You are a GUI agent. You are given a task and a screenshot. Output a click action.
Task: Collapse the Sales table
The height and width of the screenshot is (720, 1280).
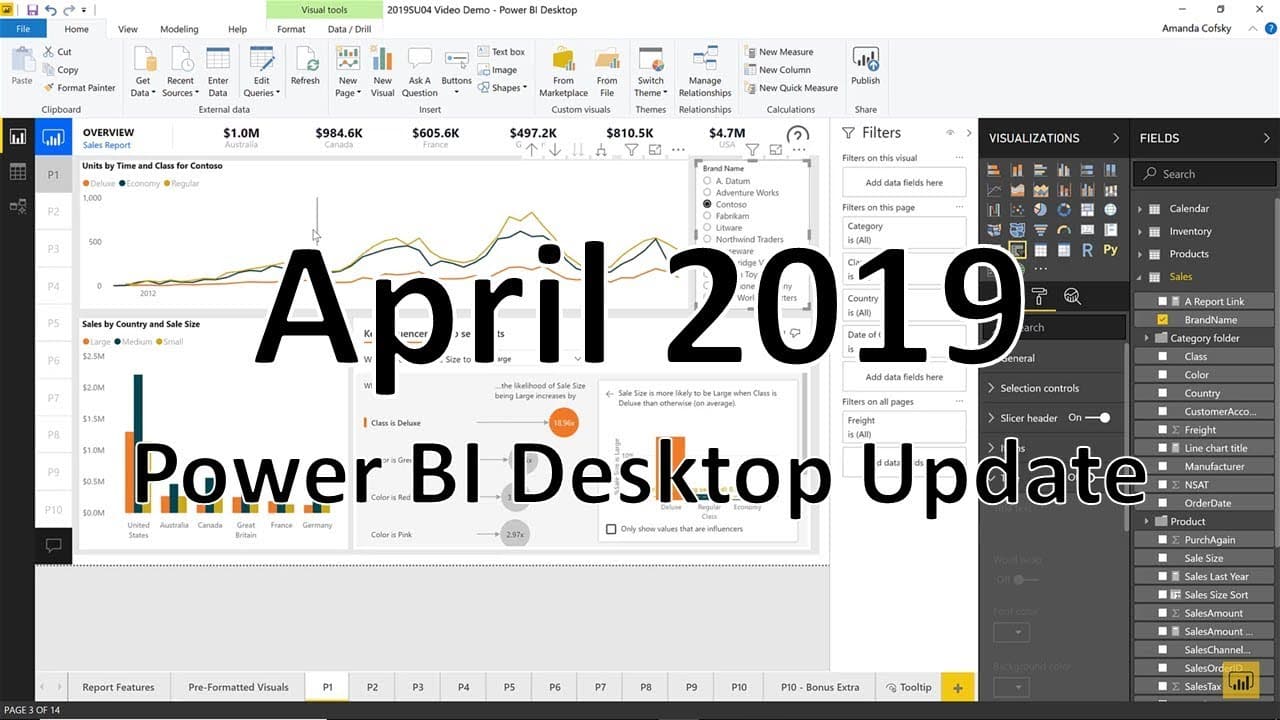click(1140, 277)
